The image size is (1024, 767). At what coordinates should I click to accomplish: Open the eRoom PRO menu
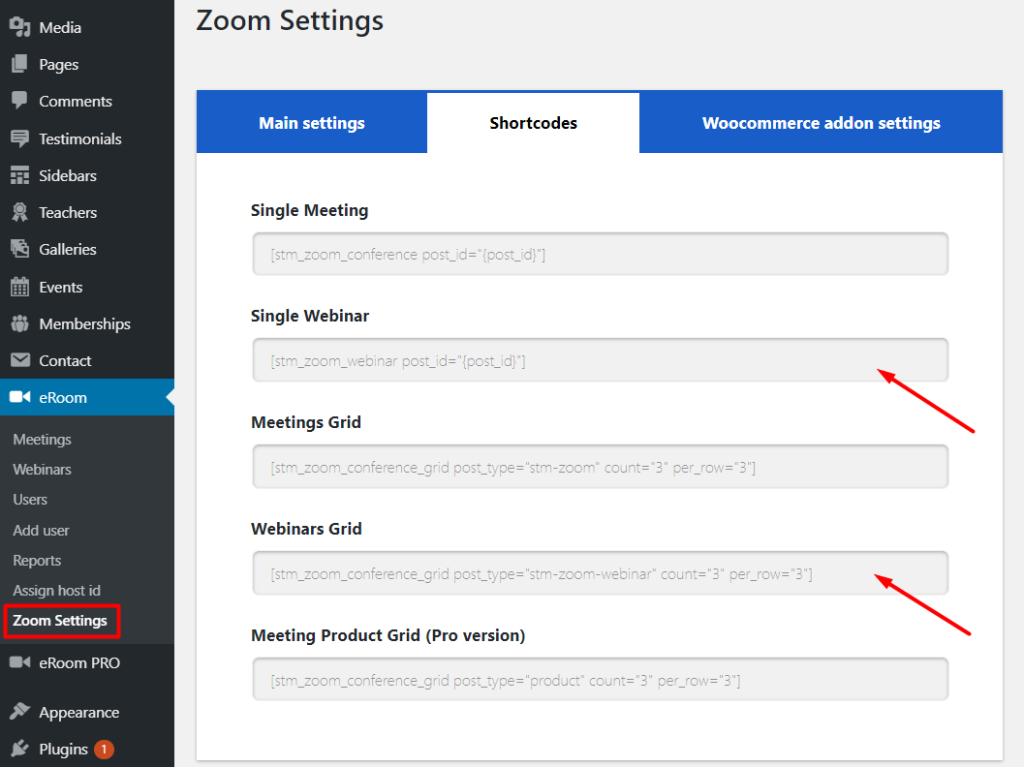(79, 662)
